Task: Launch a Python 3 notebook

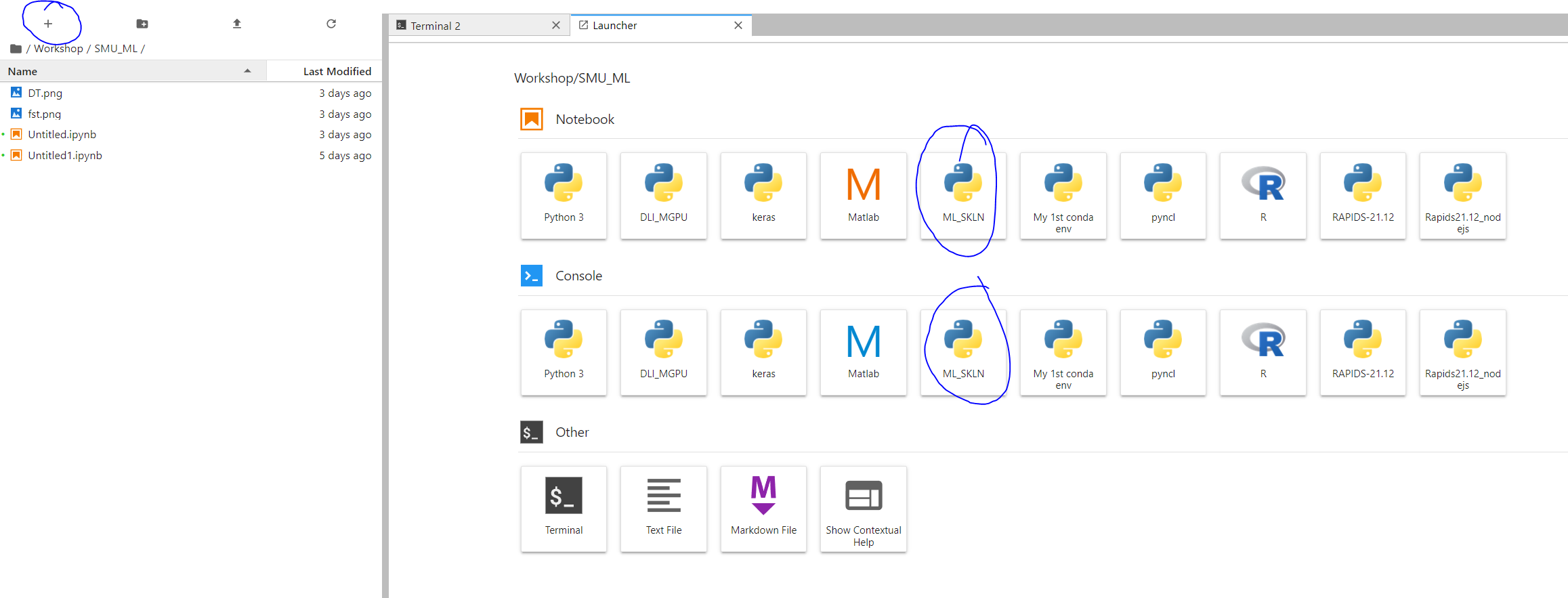Action: [x=564, y=196]
